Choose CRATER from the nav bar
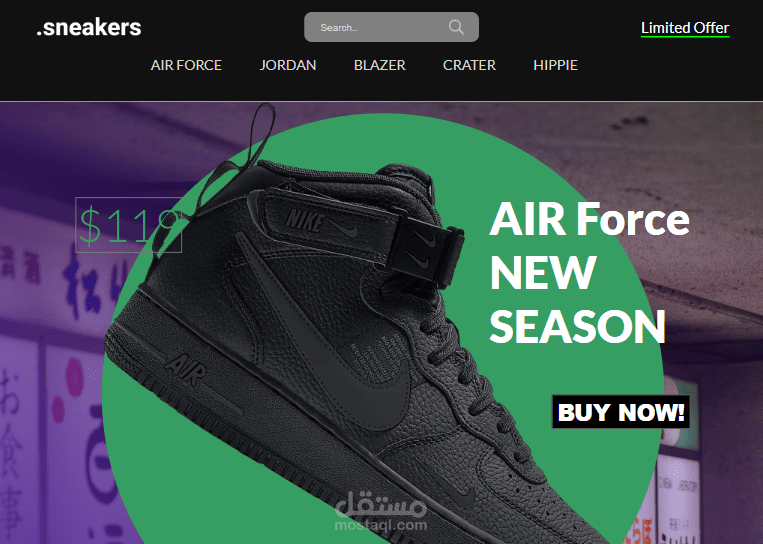The image size is (763, 544). [x=469, y=65]
